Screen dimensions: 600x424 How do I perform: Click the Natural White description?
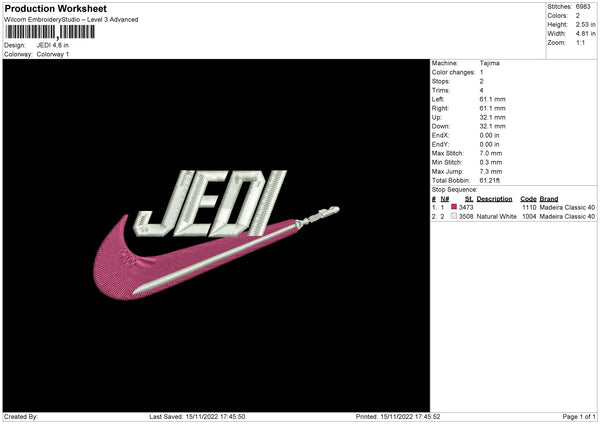(x=497, y=216)
